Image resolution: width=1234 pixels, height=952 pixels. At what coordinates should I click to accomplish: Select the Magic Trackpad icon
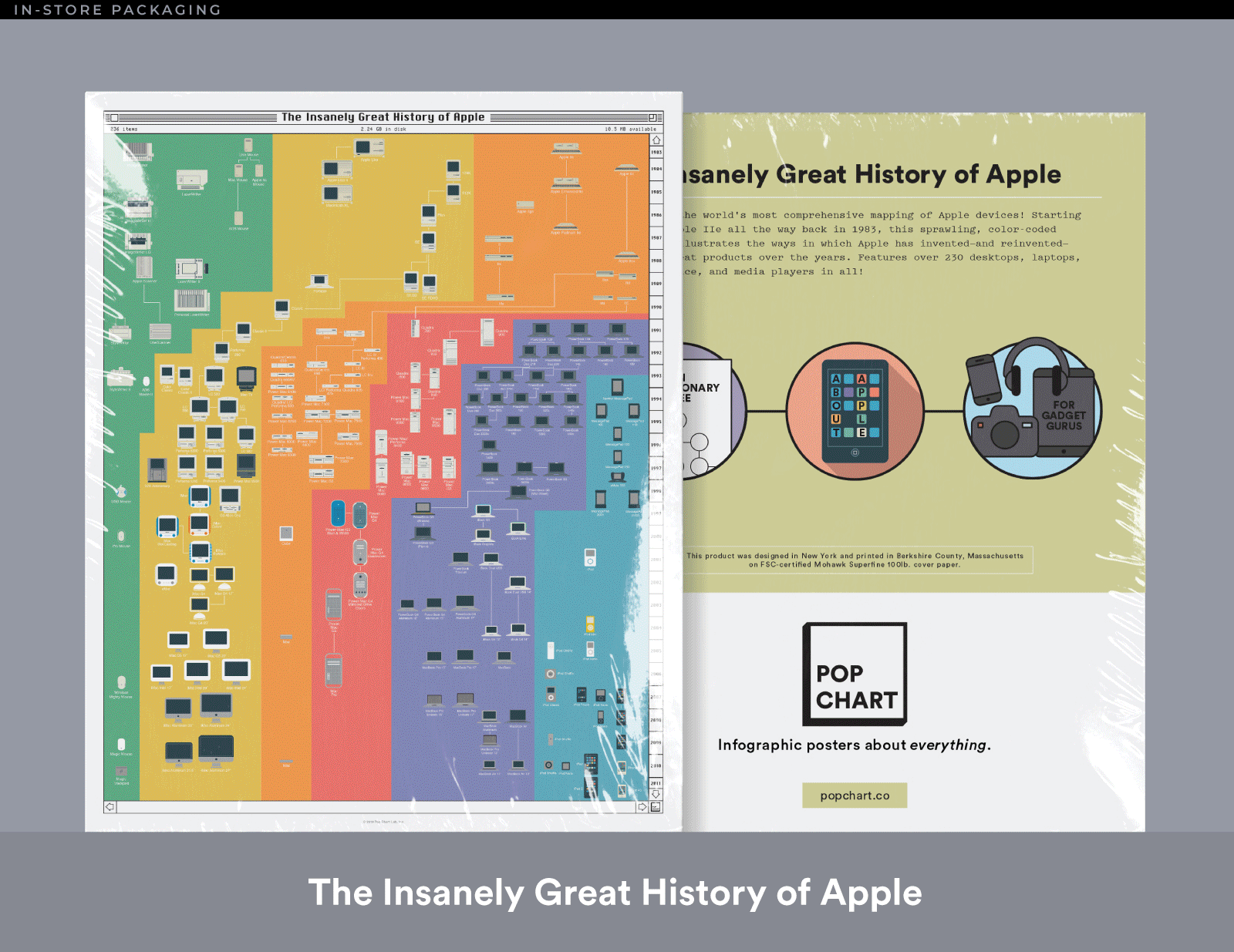[122, 771]
